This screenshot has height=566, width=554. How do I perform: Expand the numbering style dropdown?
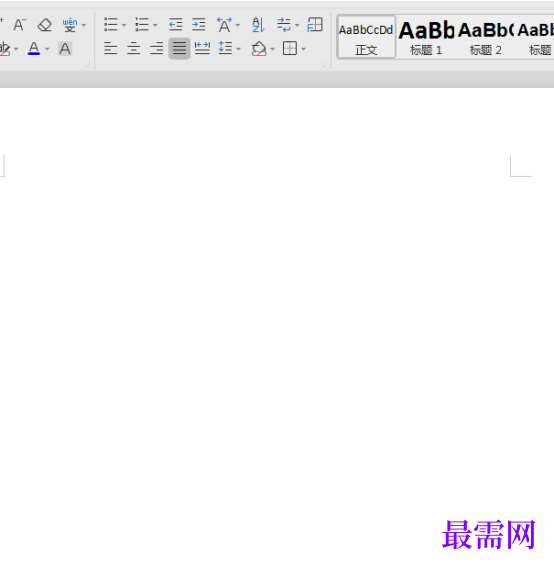click(x=155, y=25)
